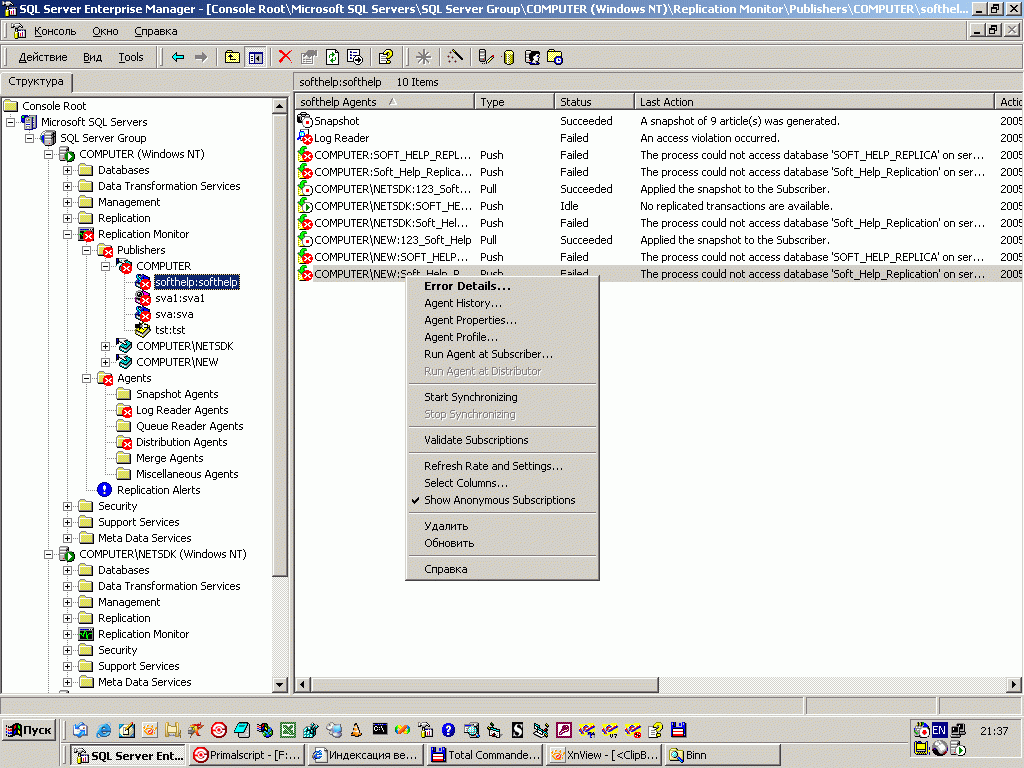The width and height of the screenshot is (1024, 768).
Task: Click the Пуск start button
Action: 29,730
